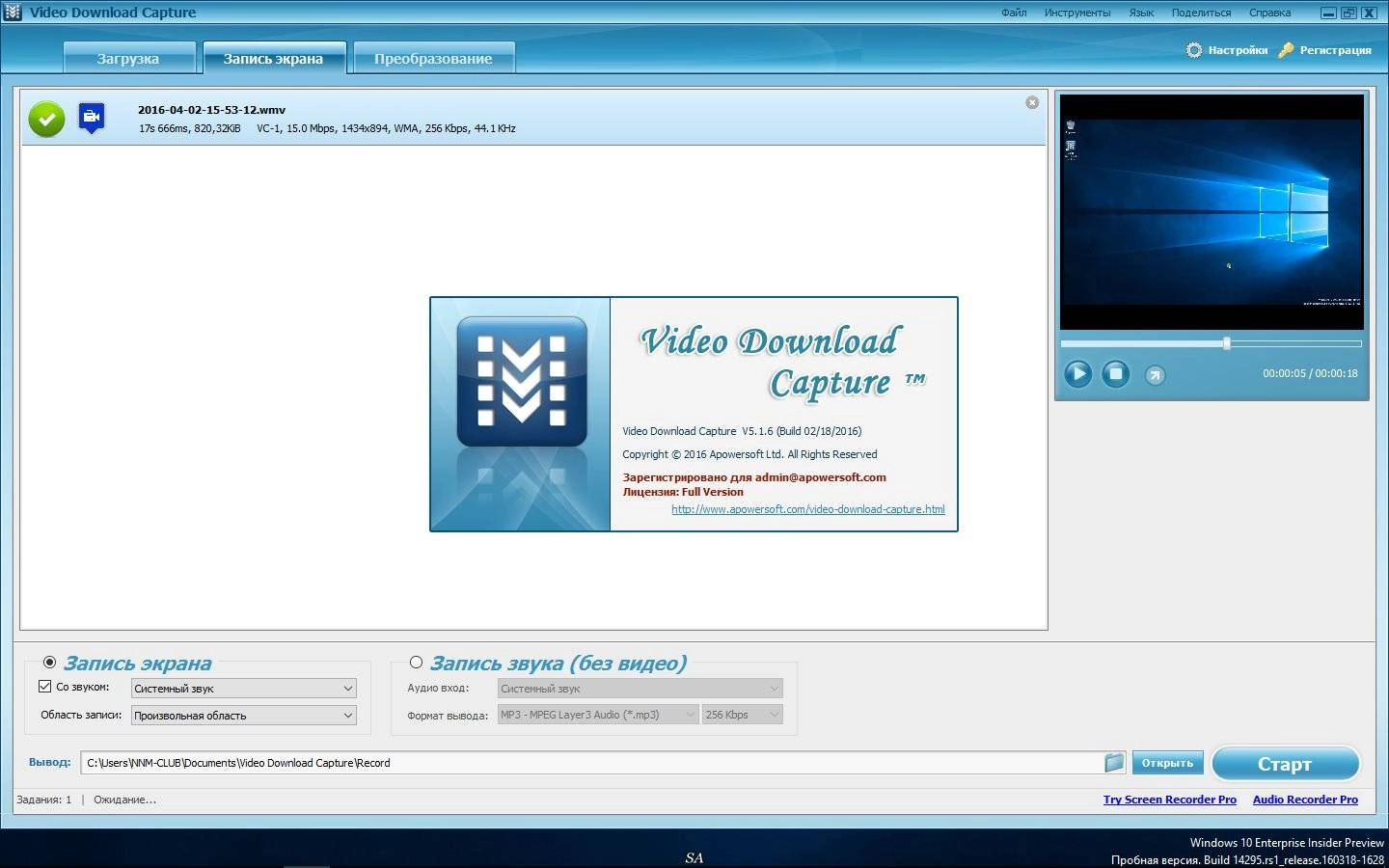Click the file details line with 1434x894
The image size is (1389, 868).
pyautogui.click(x=327, y=128)
